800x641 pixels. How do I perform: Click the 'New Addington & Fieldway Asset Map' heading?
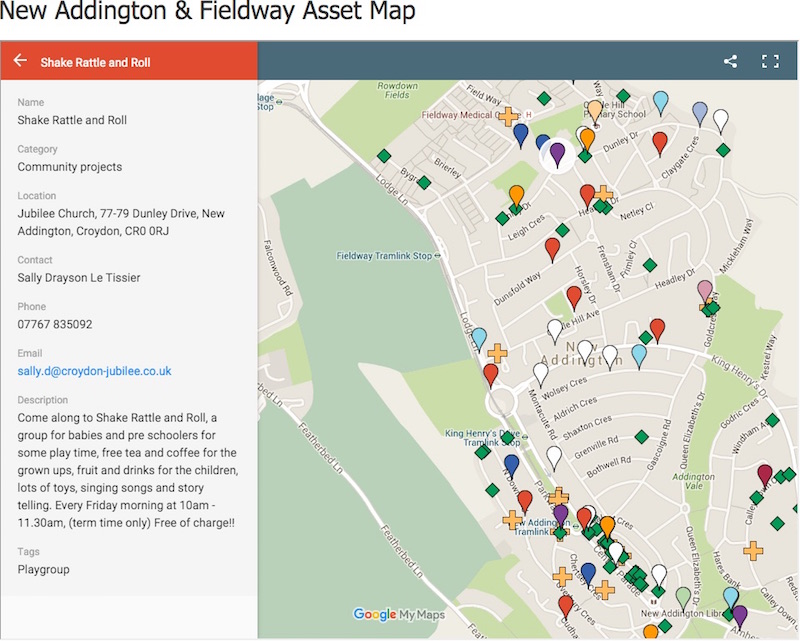coord(207,10)
